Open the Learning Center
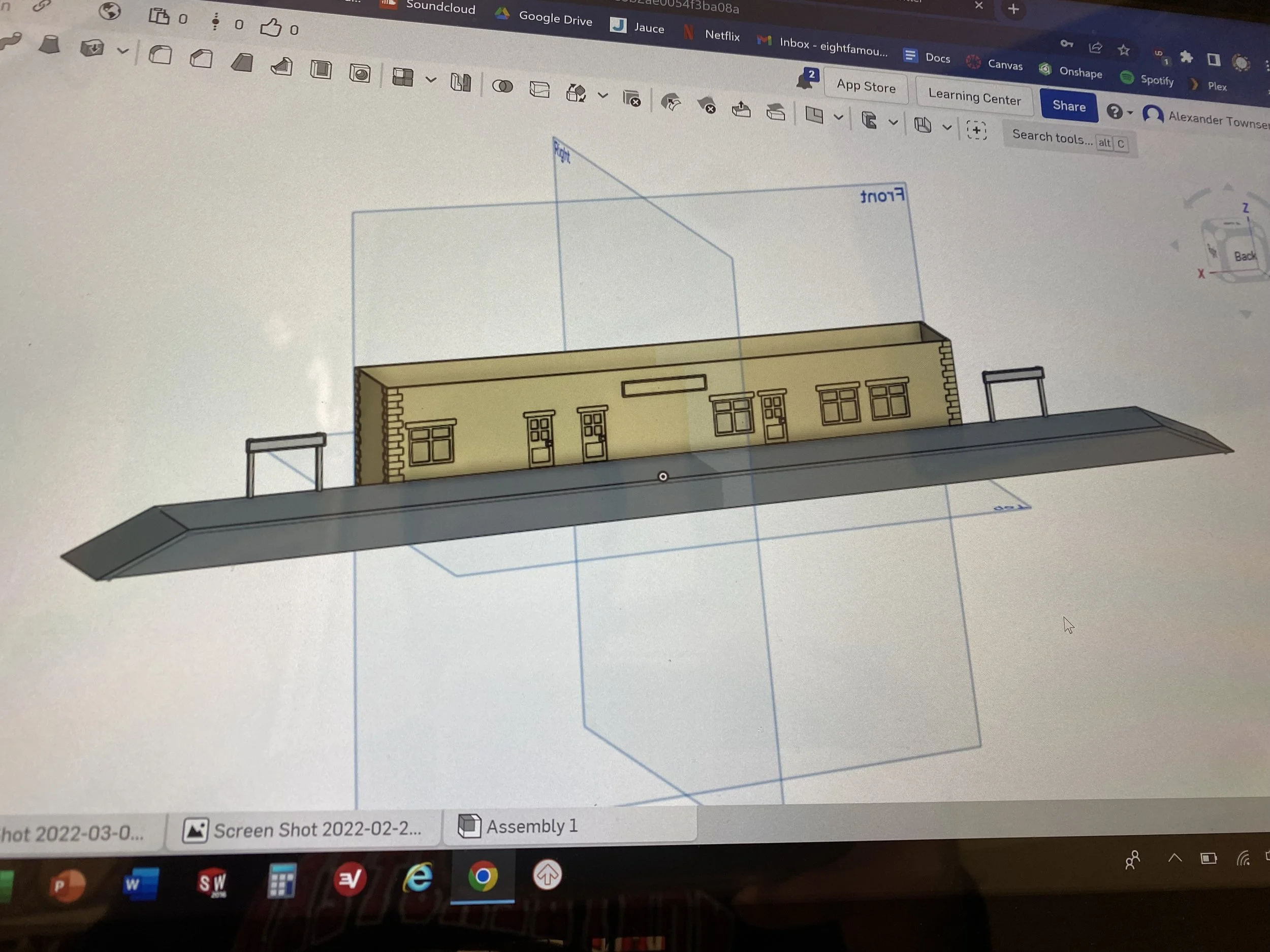 974,96
